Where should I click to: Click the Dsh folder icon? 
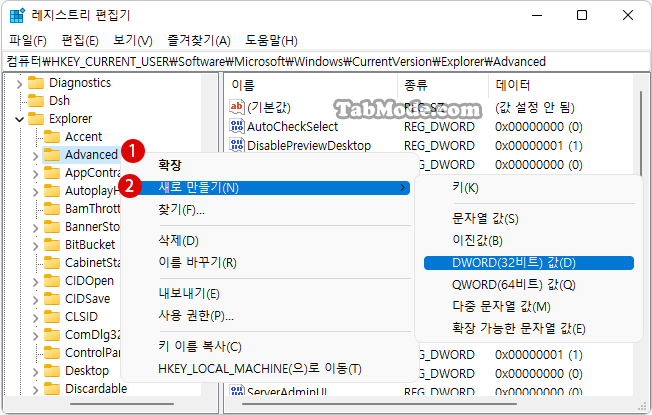click(36, 101)
